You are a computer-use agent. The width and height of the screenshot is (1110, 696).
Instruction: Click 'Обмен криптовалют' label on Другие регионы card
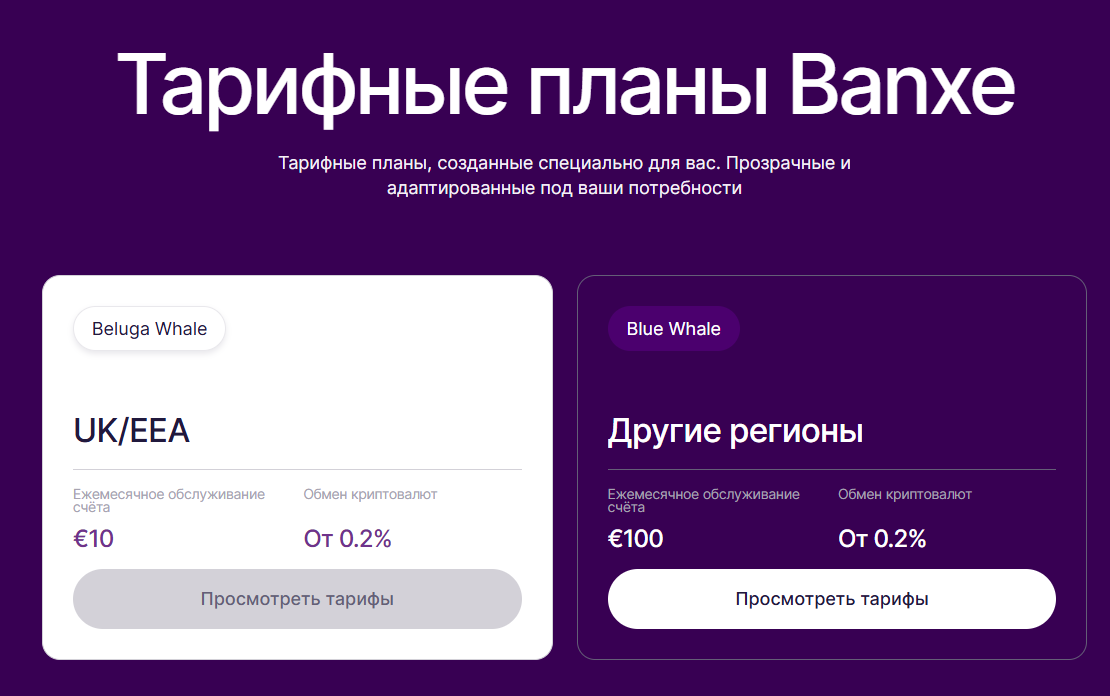coord(906,493)
